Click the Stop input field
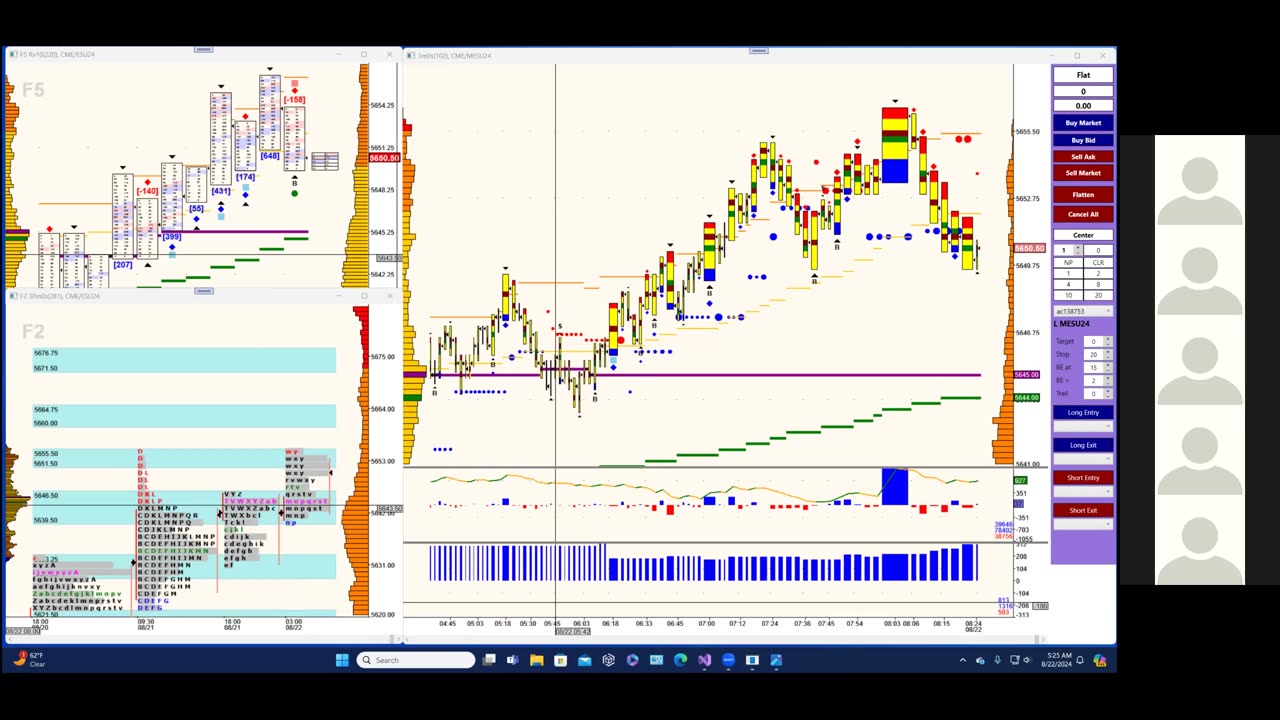The height and width of the screenshot is (720, 1280). 1093,354
